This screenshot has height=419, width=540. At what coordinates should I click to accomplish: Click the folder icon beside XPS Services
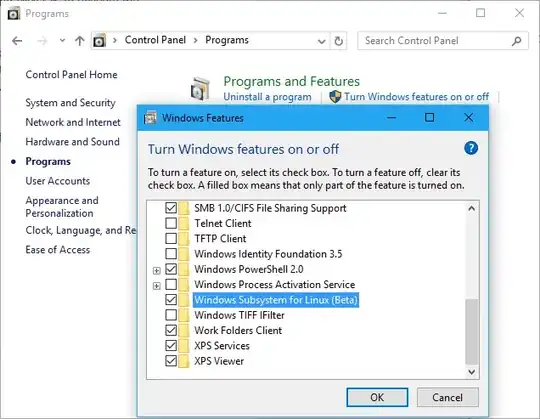pyautogui.click(x=184, y=346)
